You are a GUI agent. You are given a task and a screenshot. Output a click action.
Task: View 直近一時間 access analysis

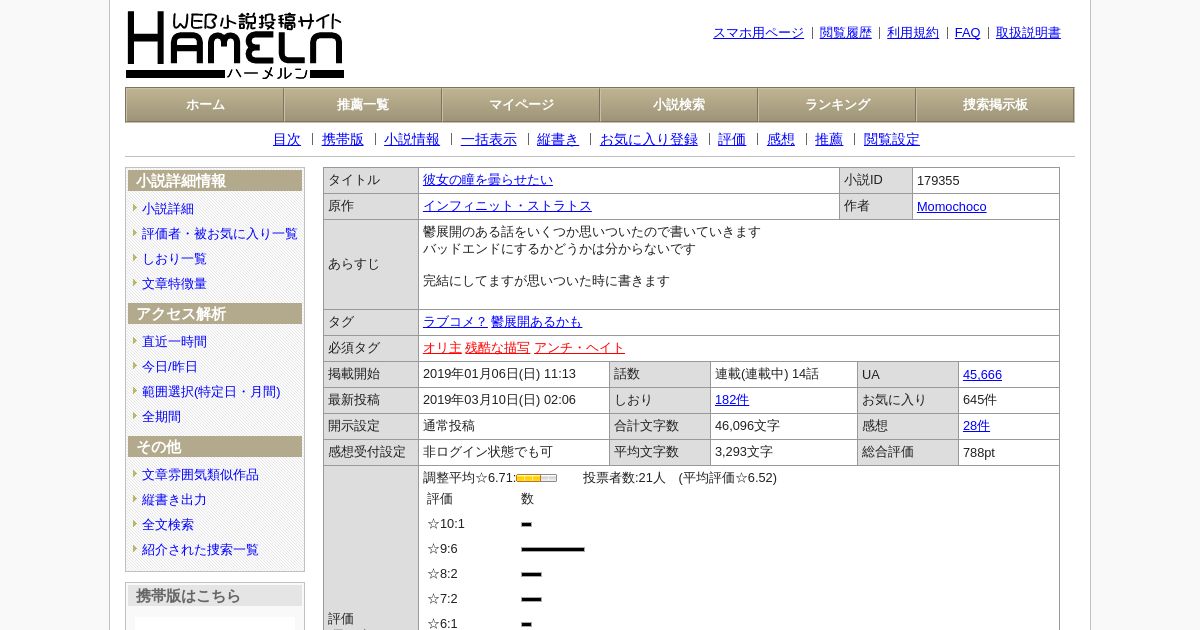click(174, 342)
